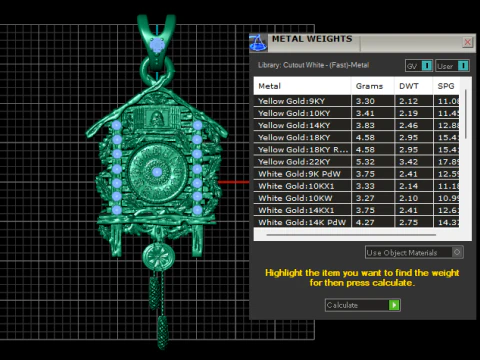The height and width of the screenshot is (360, 480).
Task: Select the Yellow Gold:18KY R... row
Action: pos(356,150)
